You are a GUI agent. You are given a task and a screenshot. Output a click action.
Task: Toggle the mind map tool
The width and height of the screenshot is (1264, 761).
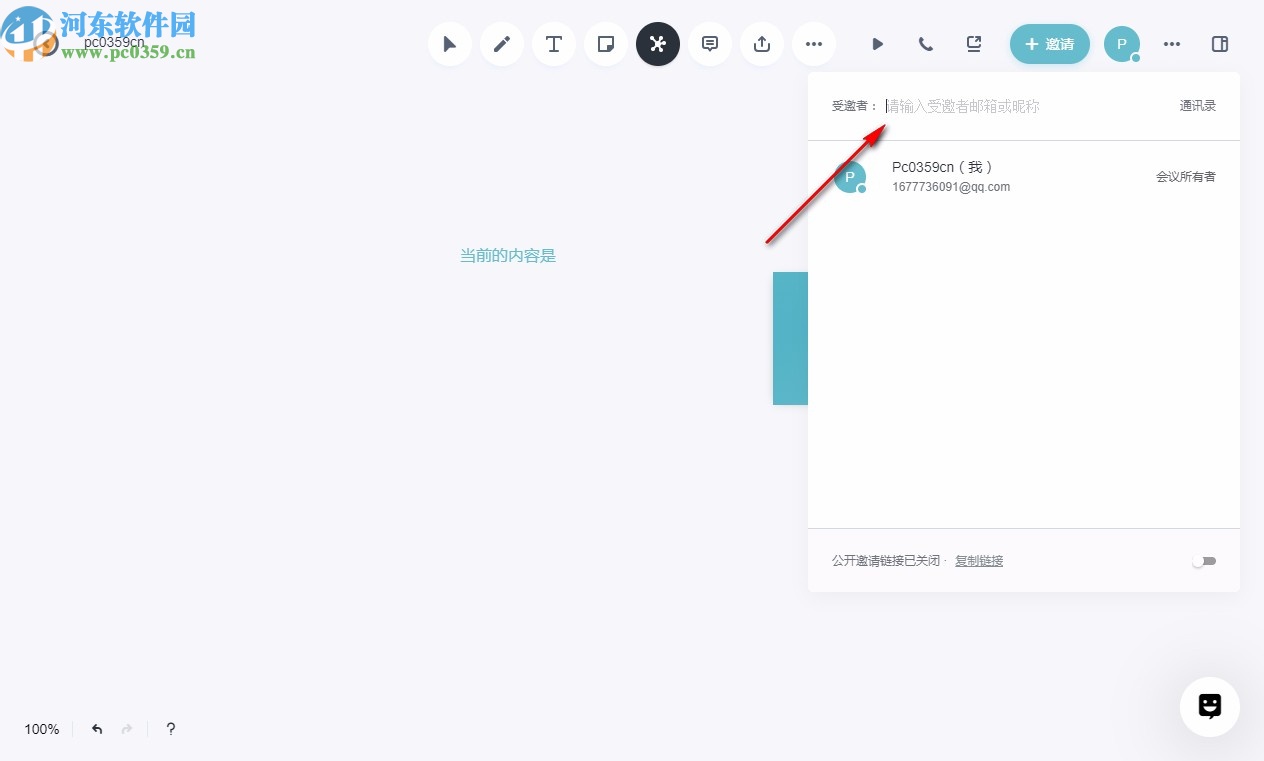[658, 44]
